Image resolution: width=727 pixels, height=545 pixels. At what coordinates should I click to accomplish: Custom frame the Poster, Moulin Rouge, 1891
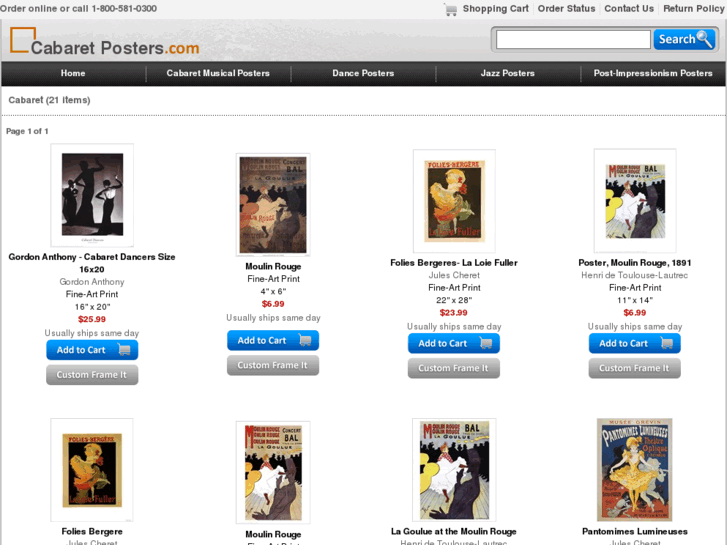pos(635,368)
